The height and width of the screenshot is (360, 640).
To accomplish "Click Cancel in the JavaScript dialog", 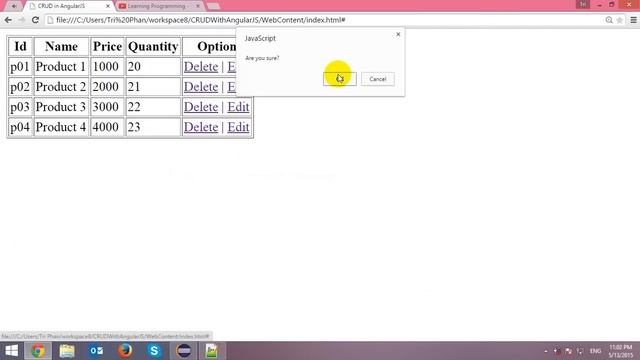I will (378, 79).
